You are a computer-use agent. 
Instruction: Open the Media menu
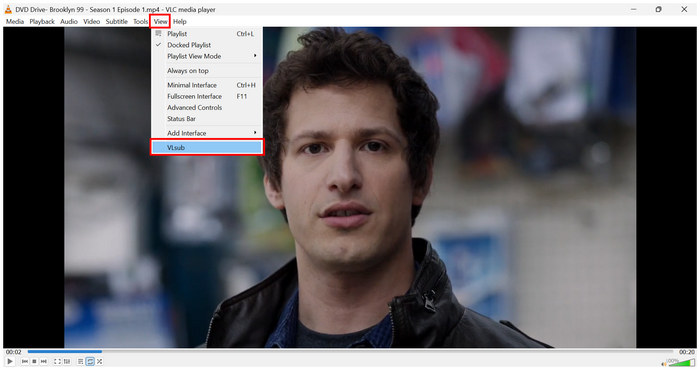pyautogui.click(x=15, y=21)
